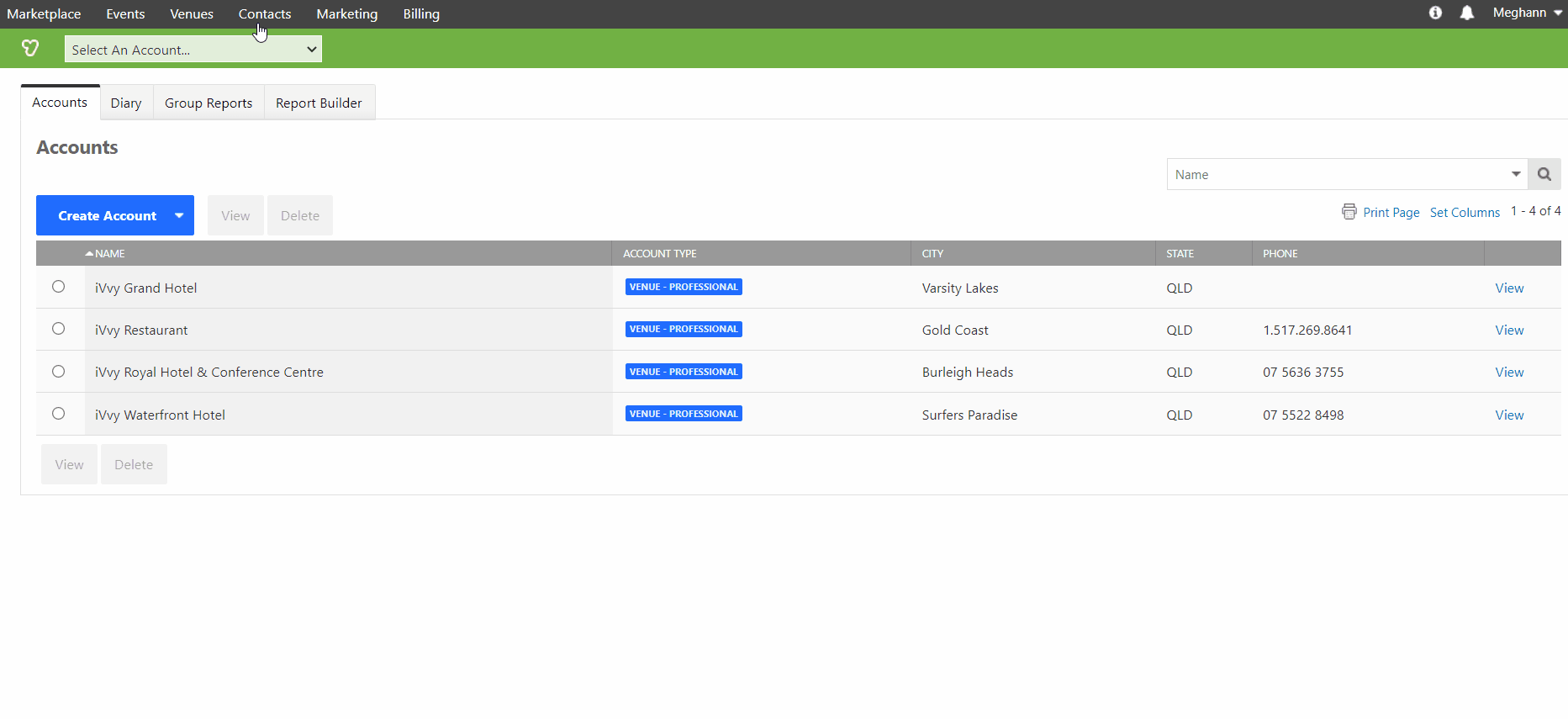1568x719 pixels.
Task: Select iVvy Royal Hotel & Conference Centre radio
Action: [x=58, y=372]
